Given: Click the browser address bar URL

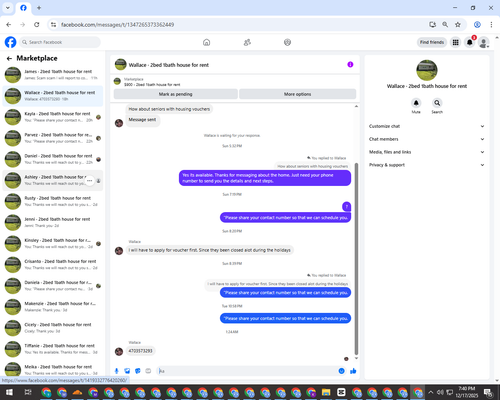Looking at the screenshot, I should (x=117, y=25).
